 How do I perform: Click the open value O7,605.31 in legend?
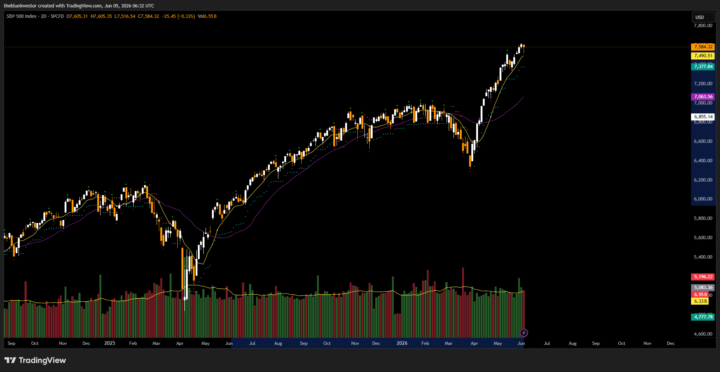point(77,17)
